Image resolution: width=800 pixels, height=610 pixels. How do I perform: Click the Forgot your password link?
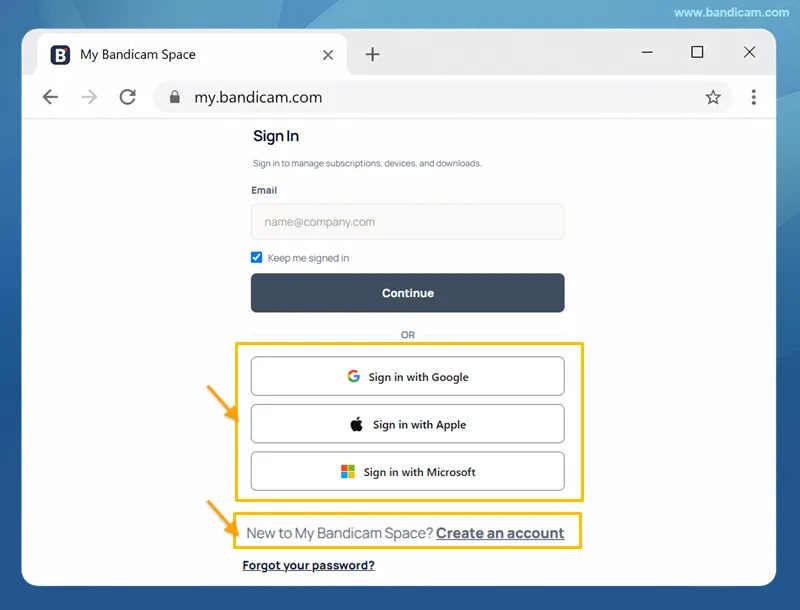click(x=308, y=565)
